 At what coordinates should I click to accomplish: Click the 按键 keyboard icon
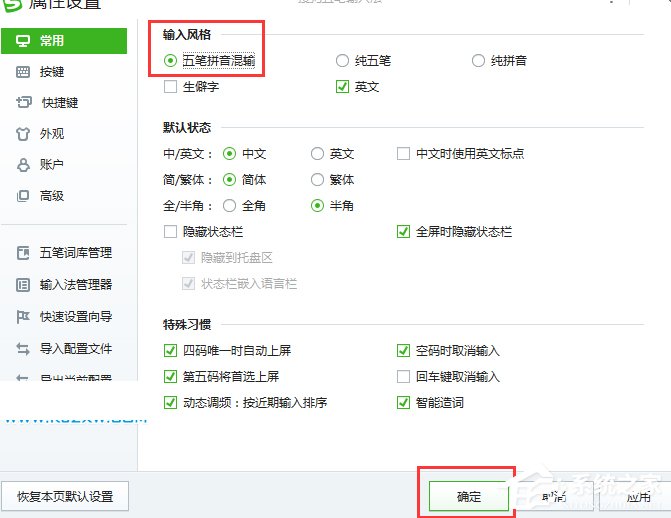pyautogui.click(x=23, y=72)
